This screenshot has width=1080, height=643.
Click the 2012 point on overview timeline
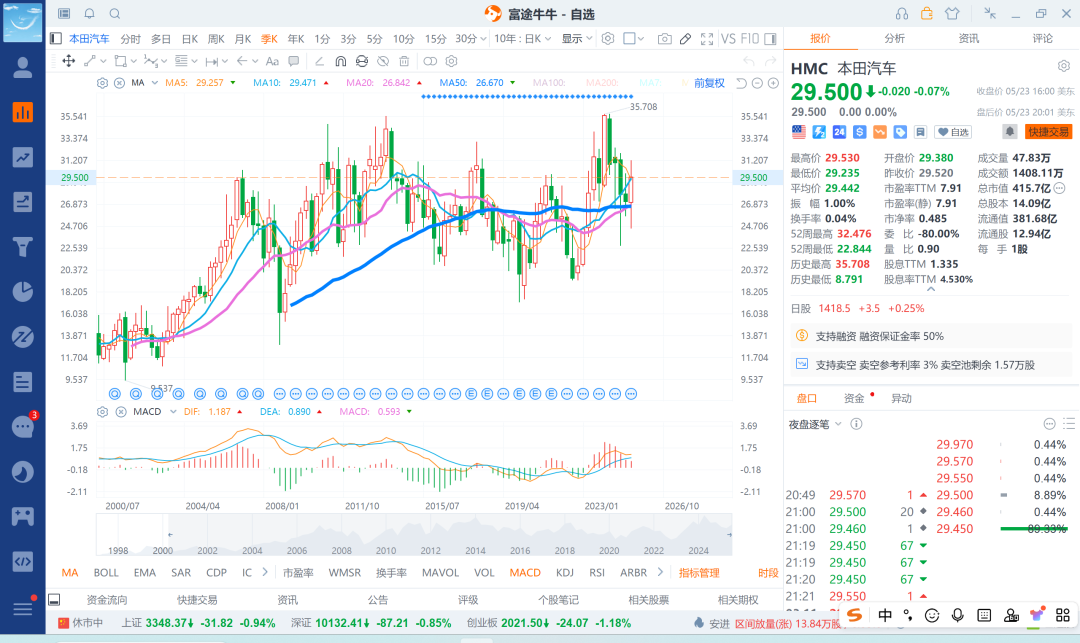430,550
